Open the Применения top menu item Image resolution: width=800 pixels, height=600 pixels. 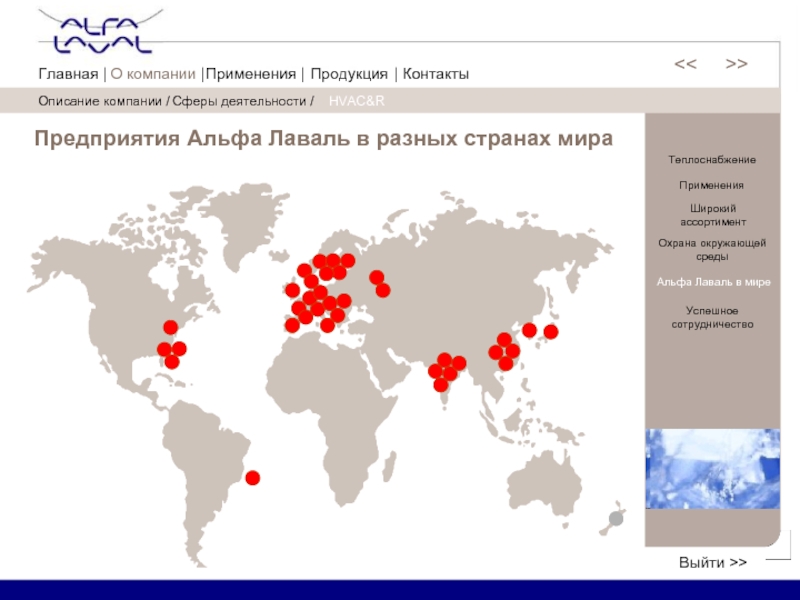tap(251, 74)
